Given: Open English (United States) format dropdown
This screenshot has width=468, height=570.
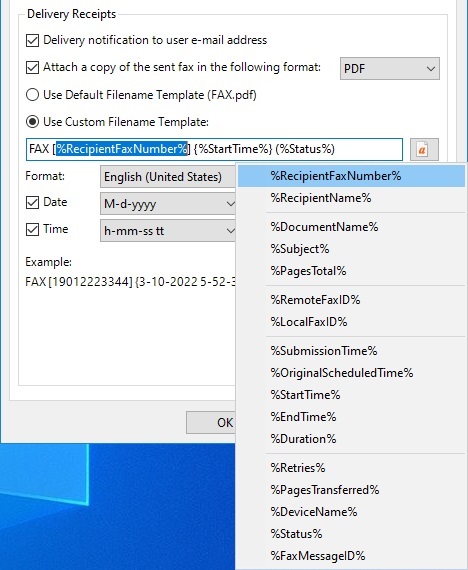Looking at the screenshot, I should click(x=168, y=177).
